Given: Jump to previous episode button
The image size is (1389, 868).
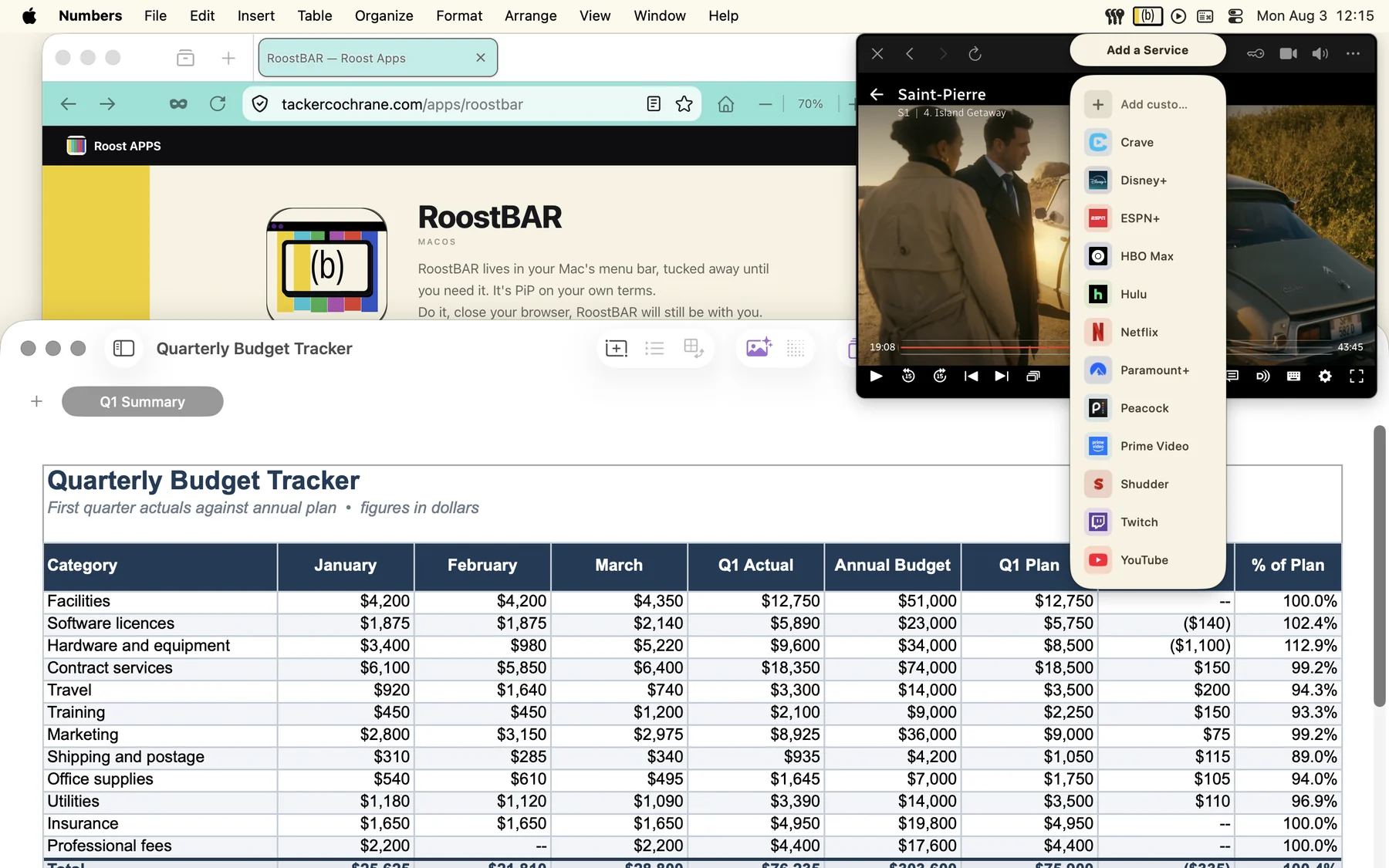Looking at the screenshot, I should [x=971, y=376].
